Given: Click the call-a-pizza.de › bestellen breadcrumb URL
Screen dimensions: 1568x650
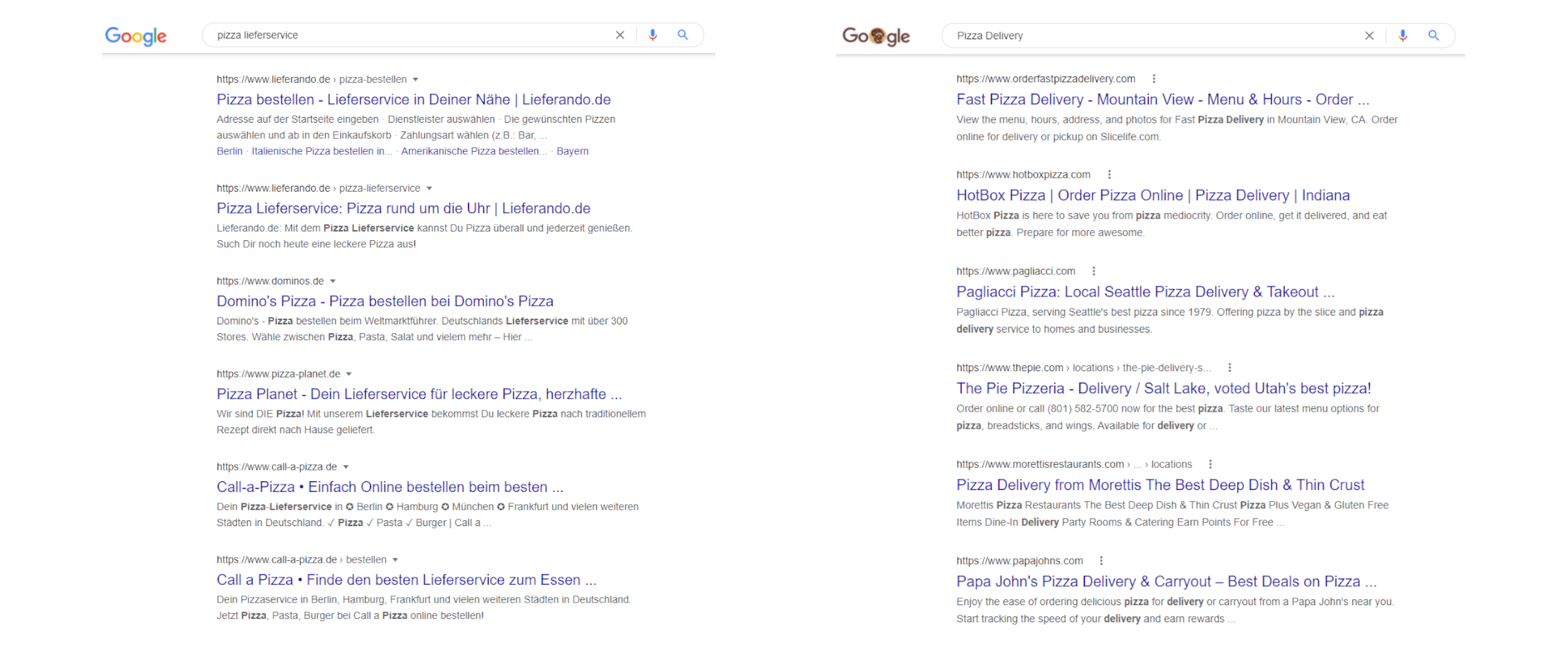Looking at the screenshot, I should point(302,560).
